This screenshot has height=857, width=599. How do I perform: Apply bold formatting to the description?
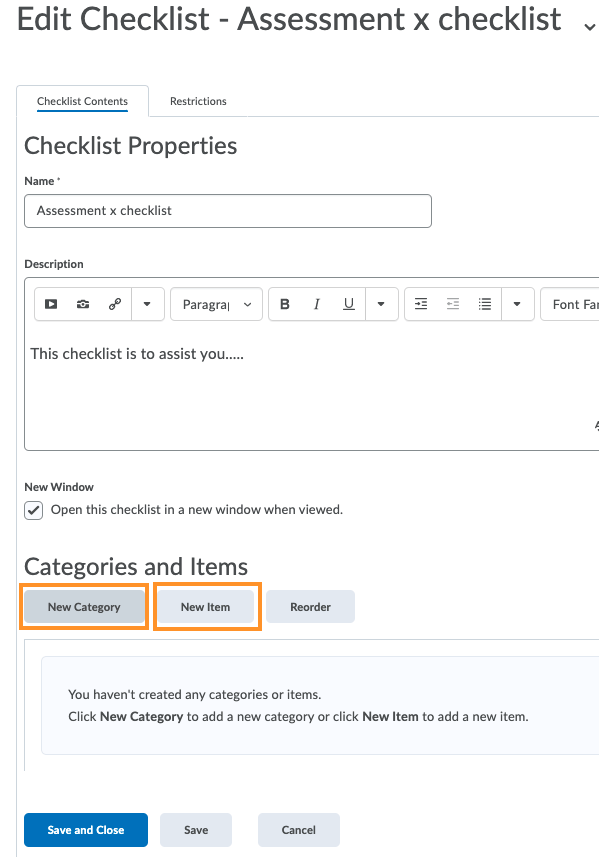click(285, 304)
